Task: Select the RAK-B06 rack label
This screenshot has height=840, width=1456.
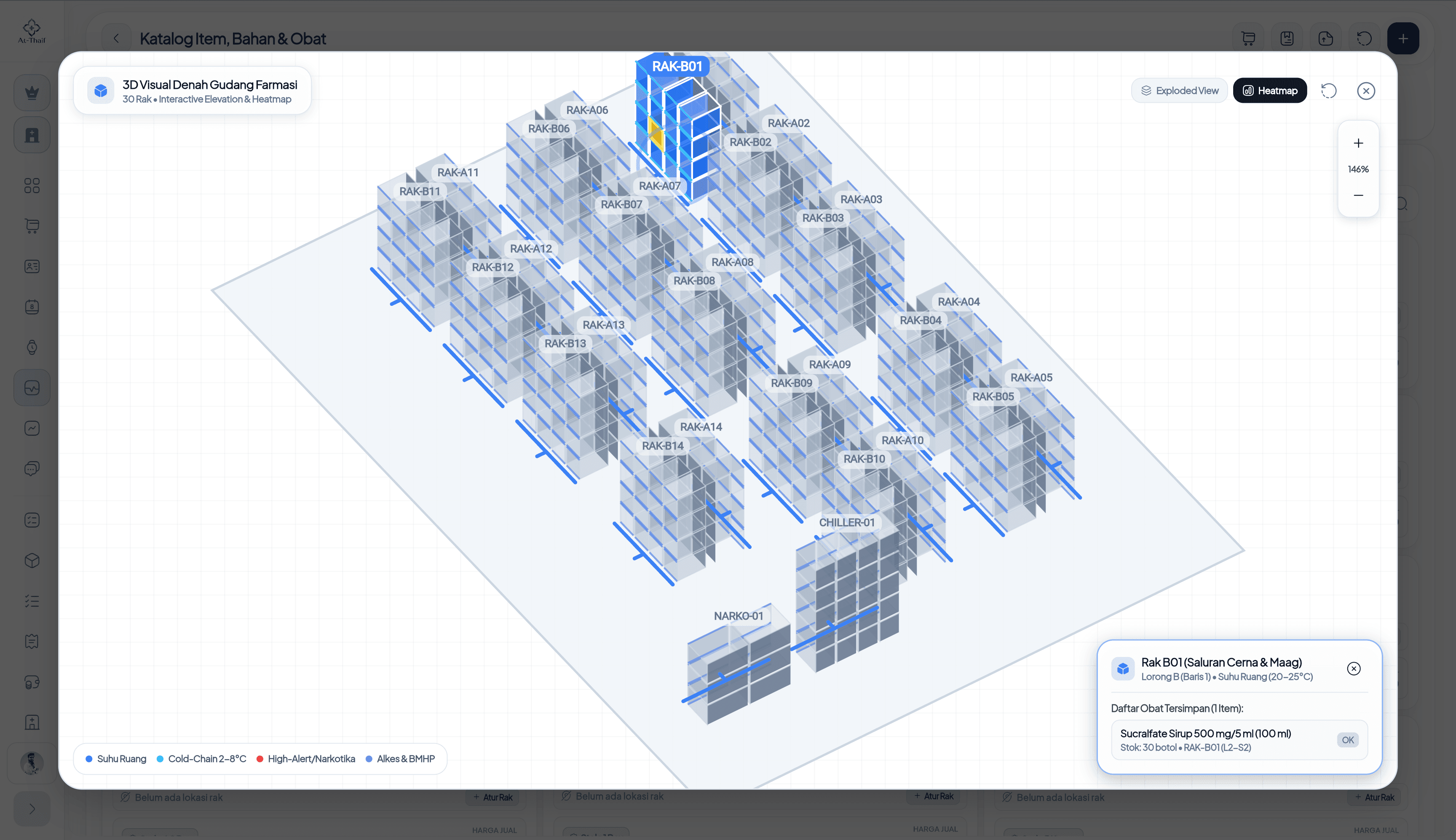Action: 549,128
